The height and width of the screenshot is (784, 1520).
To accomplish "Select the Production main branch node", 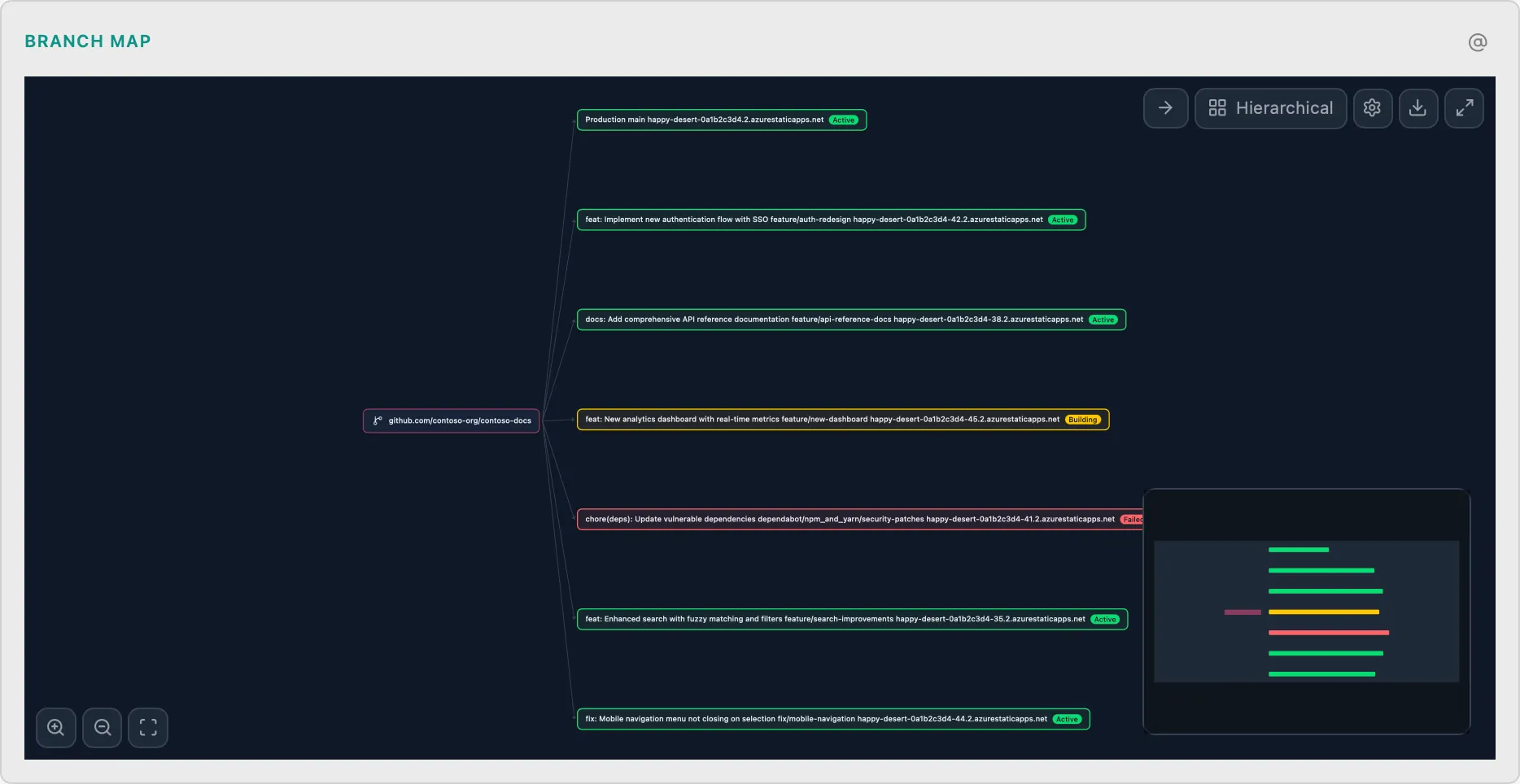I will pyautogui.click(x=705, y=120).
